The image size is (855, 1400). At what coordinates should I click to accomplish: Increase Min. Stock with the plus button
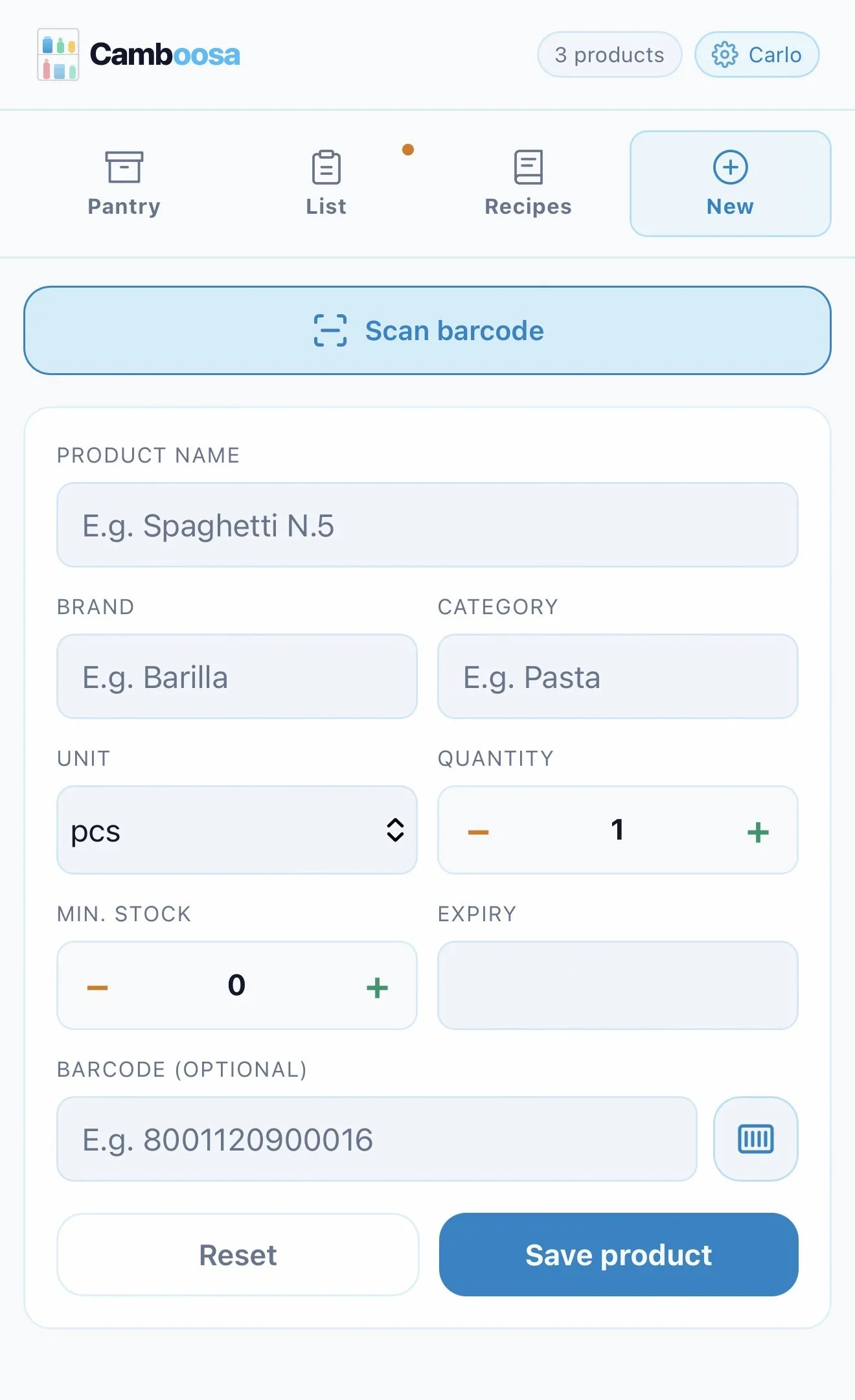point(376,986)
